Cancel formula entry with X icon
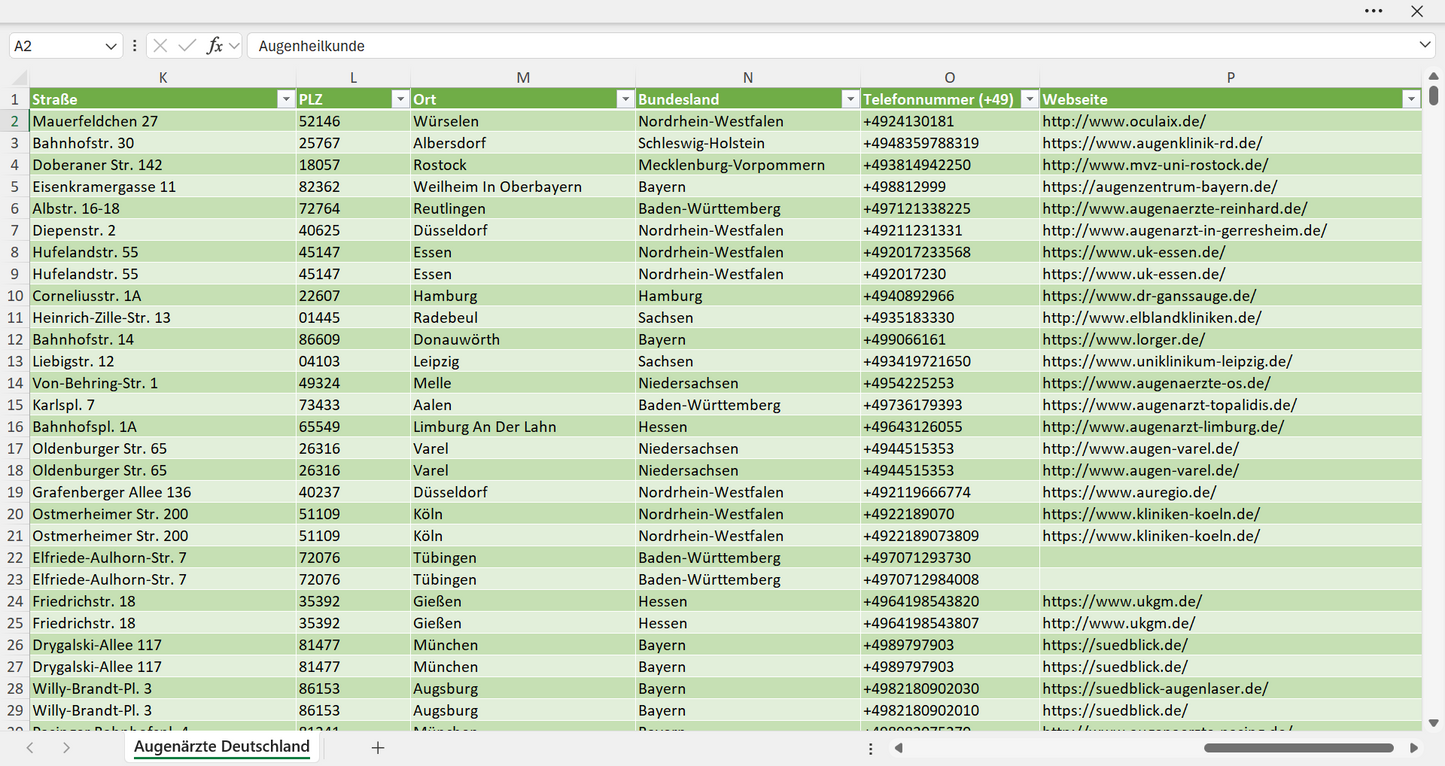The image size is (1445, 766). coord(160,46)
